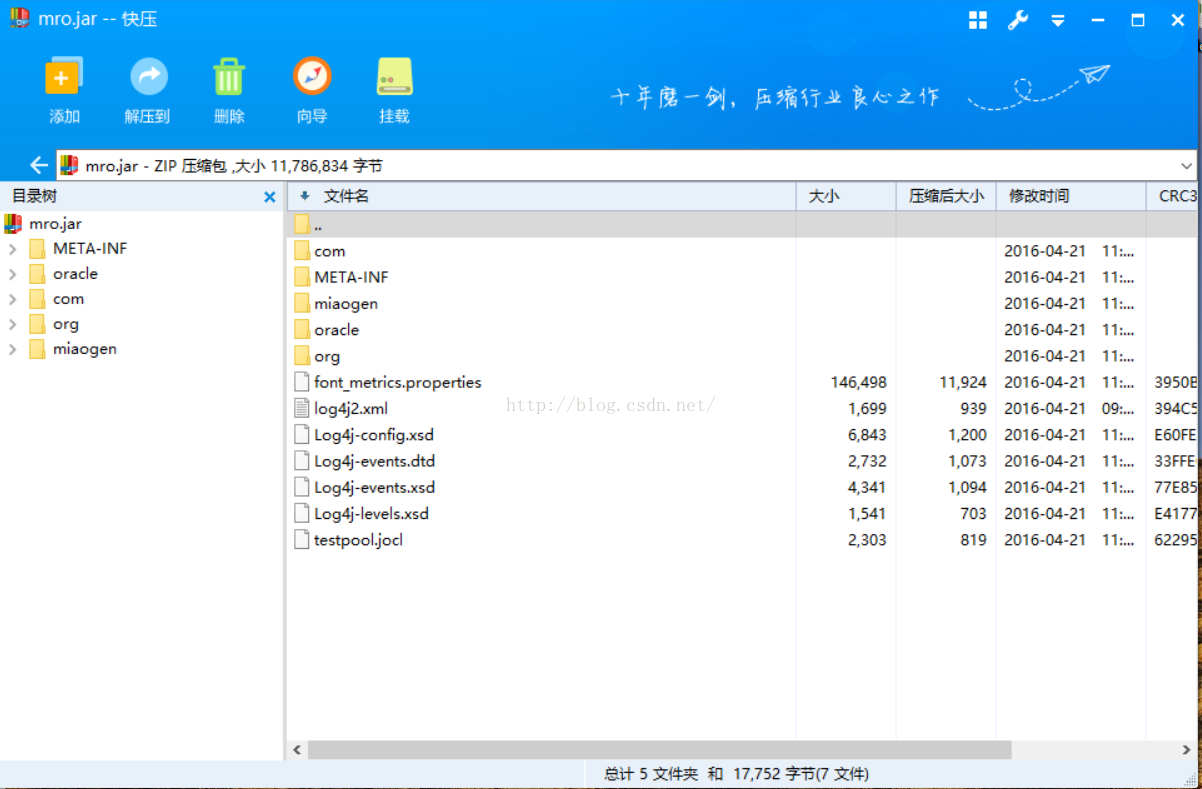The width and height of the screenshot is (1202, 789).
Task: Select the META-INF folder in the file list
Action: 742,277
